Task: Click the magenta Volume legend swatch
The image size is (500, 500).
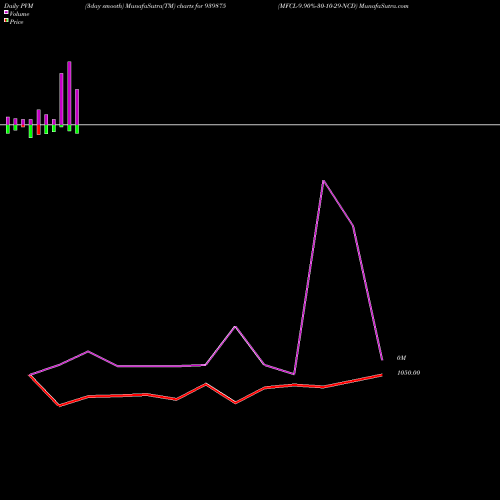Action: pyautogui.click(x=6, y=12)
